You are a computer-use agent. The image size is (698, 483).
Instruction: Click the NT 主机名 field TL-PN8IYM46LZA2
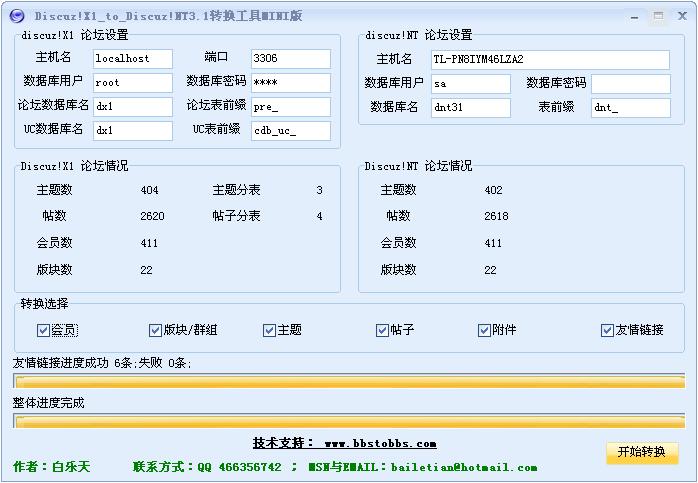coord(550,60)
